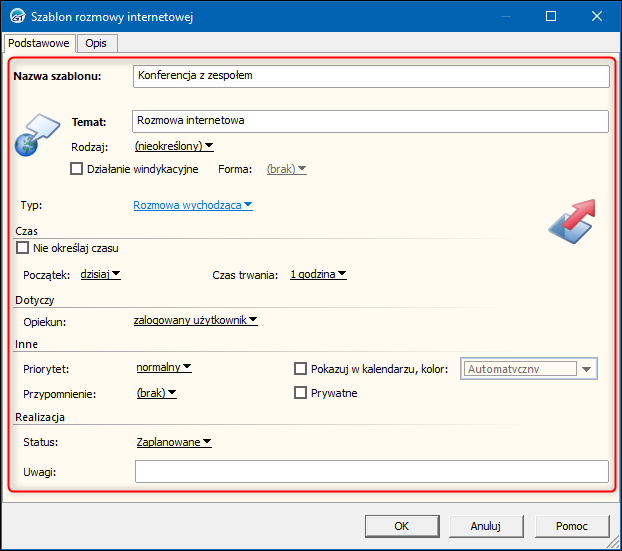Click the OK button
The image size is (622, 551).
[402, 526]
